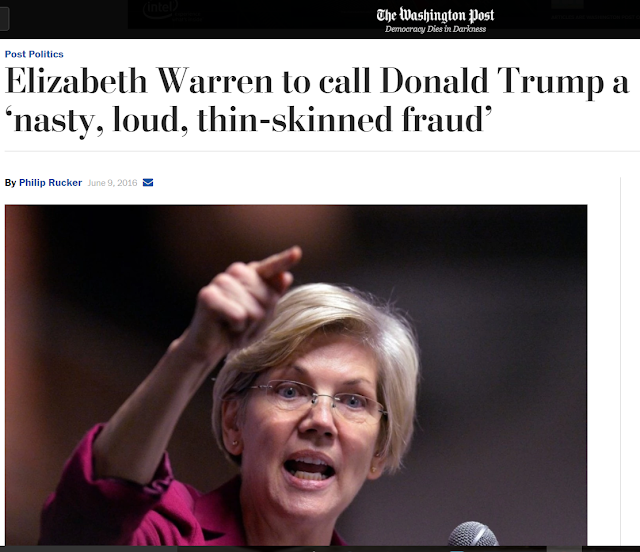This screenshot has width=640, height=552.
Task: Click the microphone in the article photo
Action: [473, 533]
